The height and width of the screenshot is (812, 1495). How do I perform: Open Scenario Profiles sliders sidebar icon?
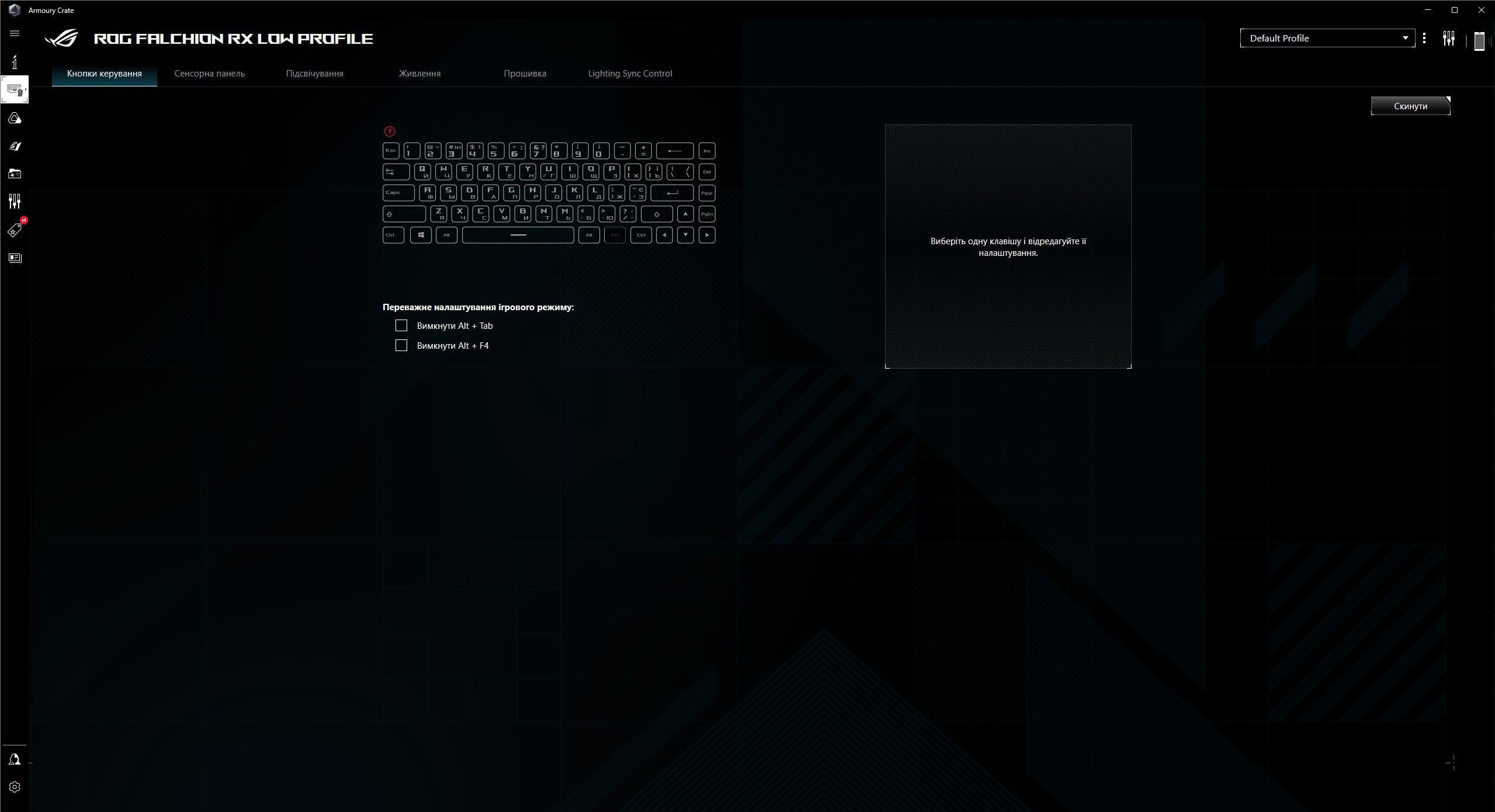[x=15, y=202]
